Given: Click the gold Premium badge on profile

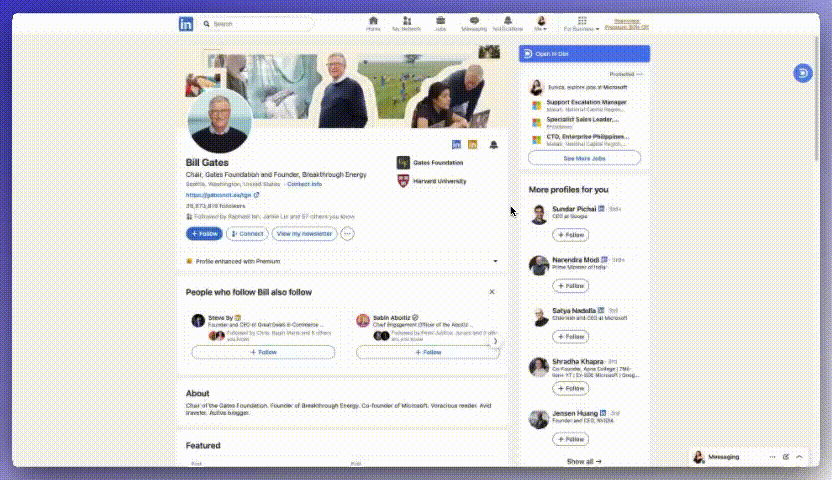Looking at the screenshot, I should click(472, 144).
